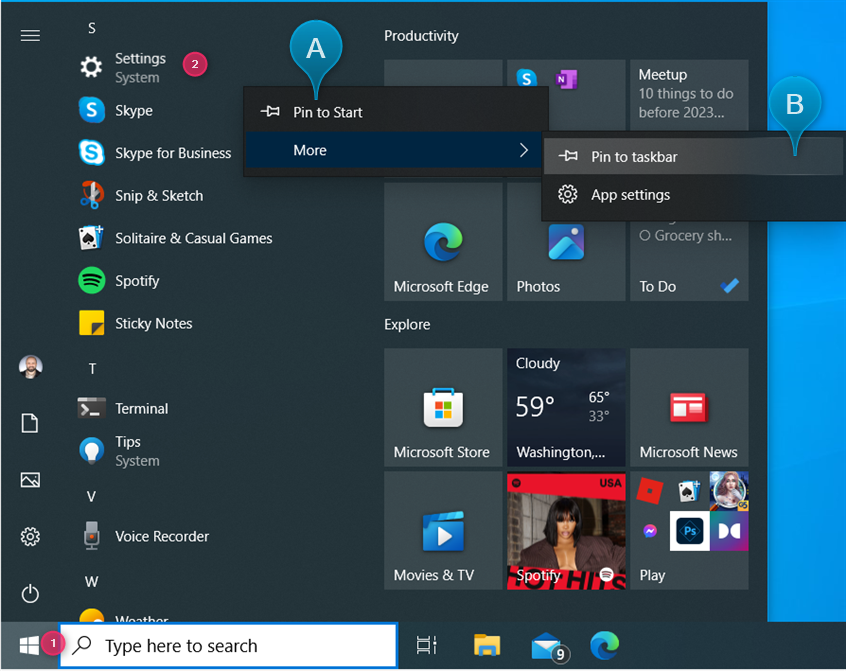Click the Explore group heading
846x671 pixels.
[x=407, y=324]
